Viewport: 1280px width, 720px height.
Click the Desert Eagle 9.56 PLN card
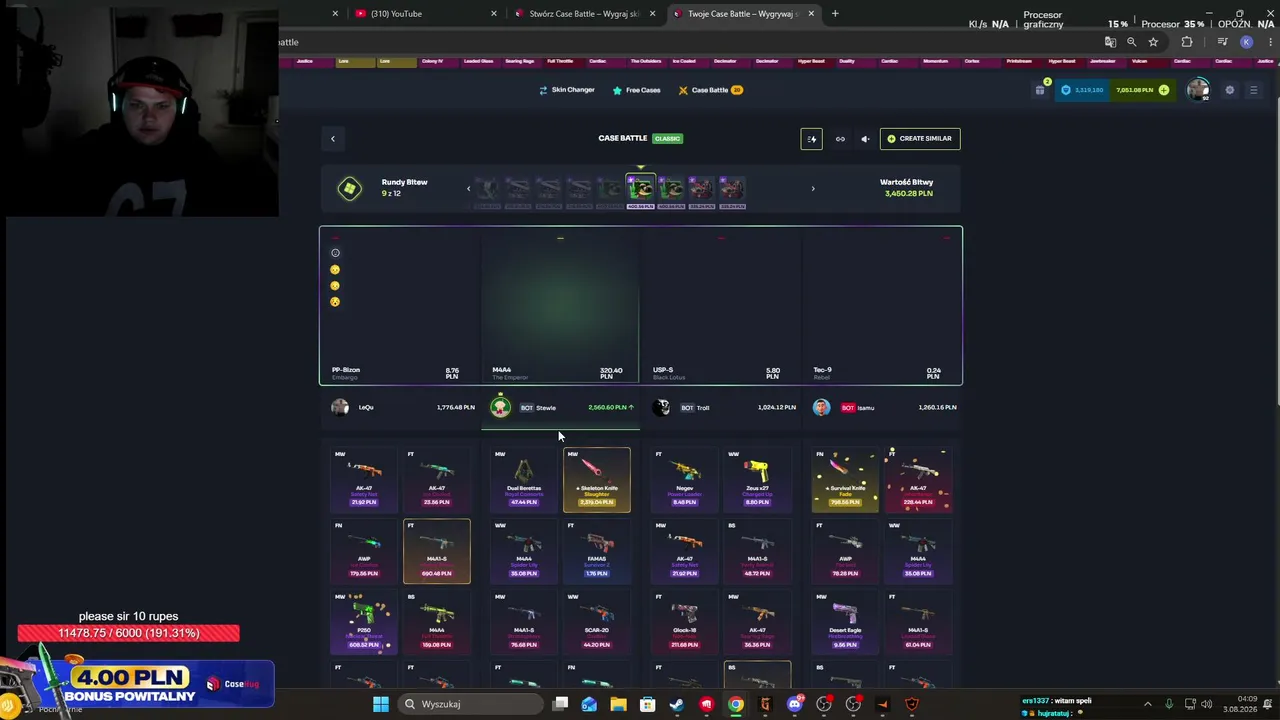pyautogui.click(x=845, y=623)
